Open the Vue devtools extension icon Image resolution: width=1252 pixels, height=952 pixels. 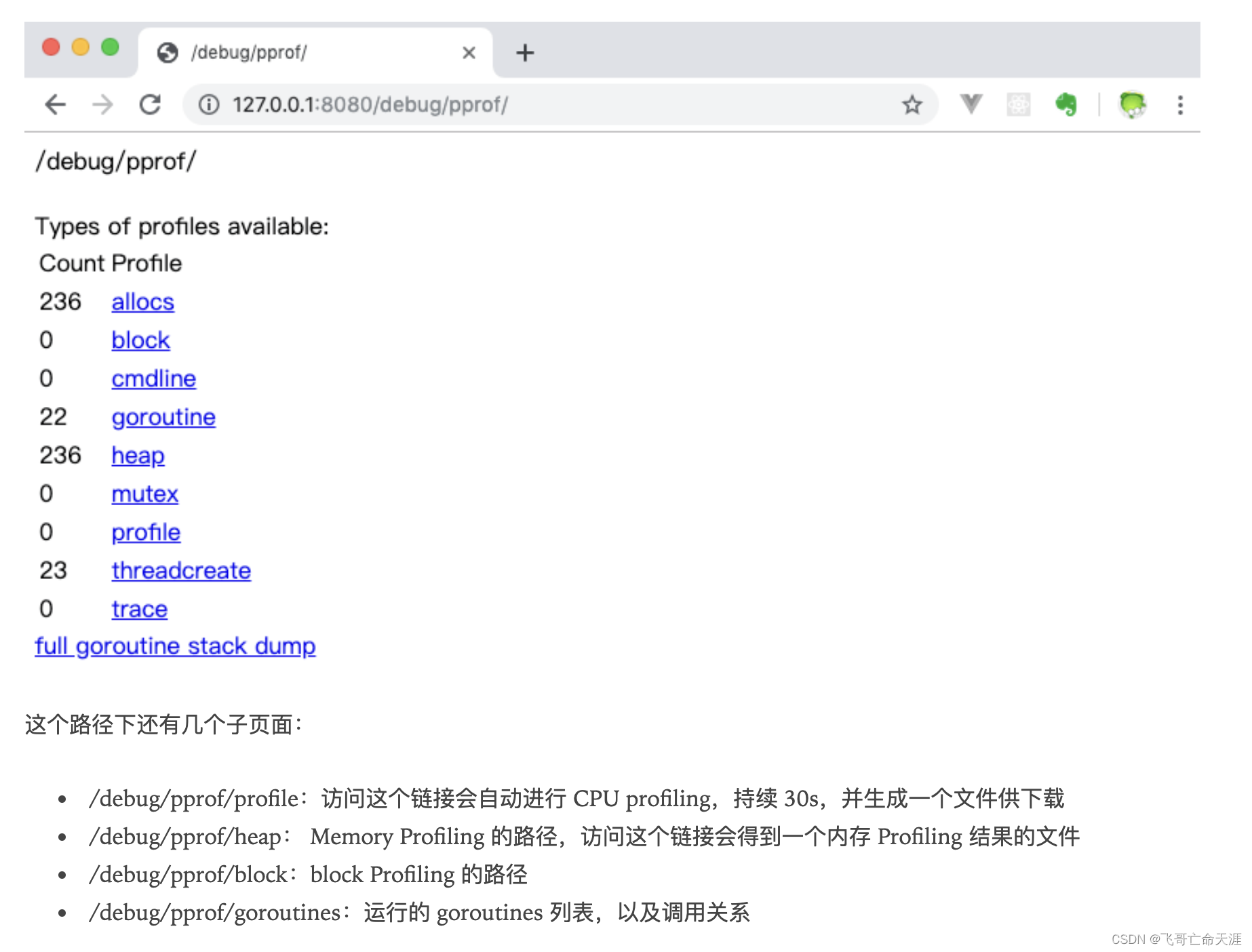click(x=971, y=104)
